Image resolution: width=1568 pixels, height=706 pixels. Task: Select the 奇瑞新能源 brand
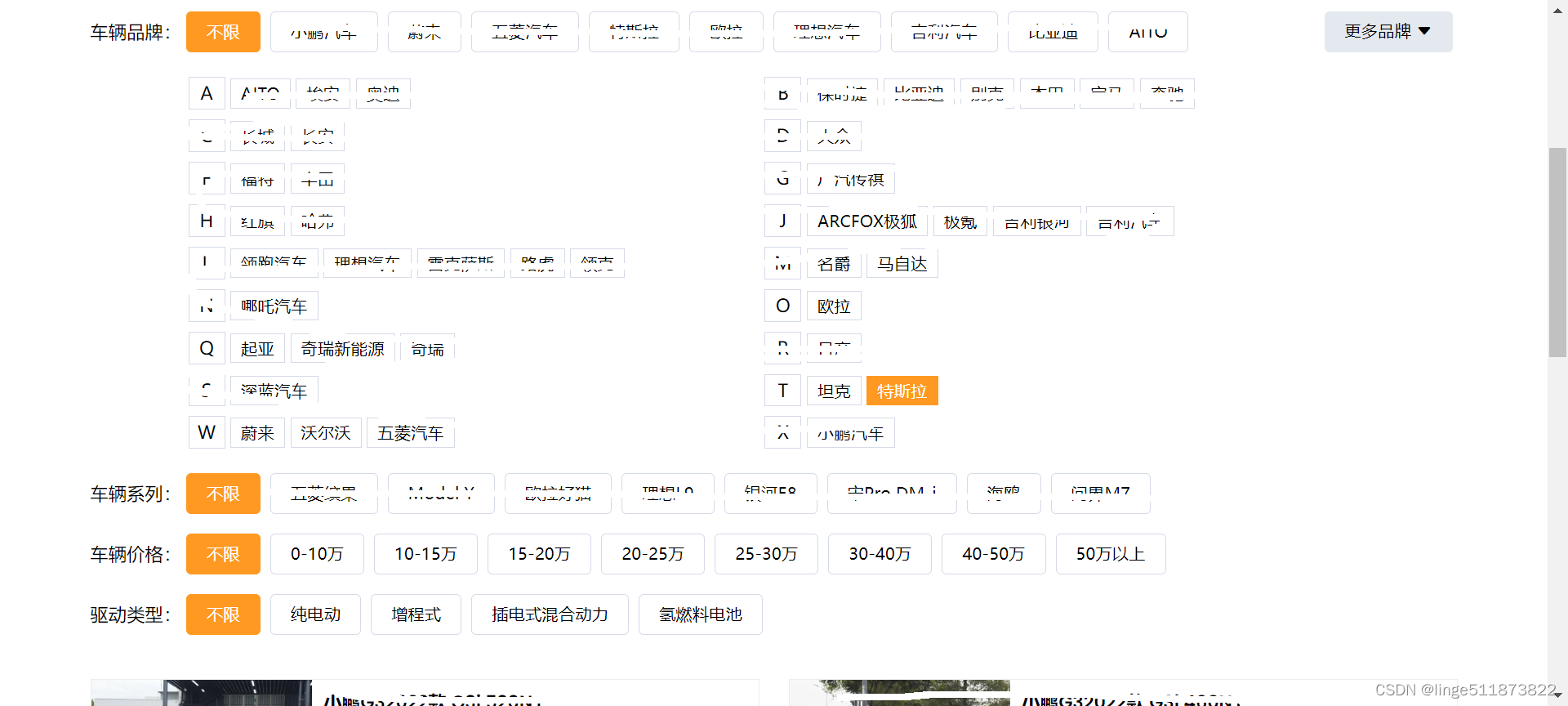(342, 349)
